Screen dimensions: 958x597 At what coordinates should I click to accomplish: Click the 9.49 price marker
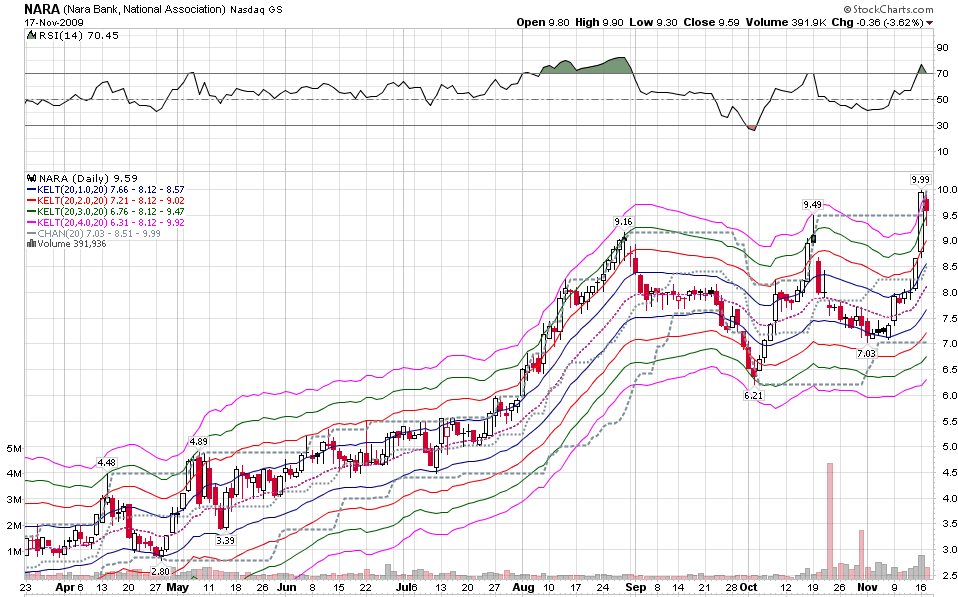812,205
